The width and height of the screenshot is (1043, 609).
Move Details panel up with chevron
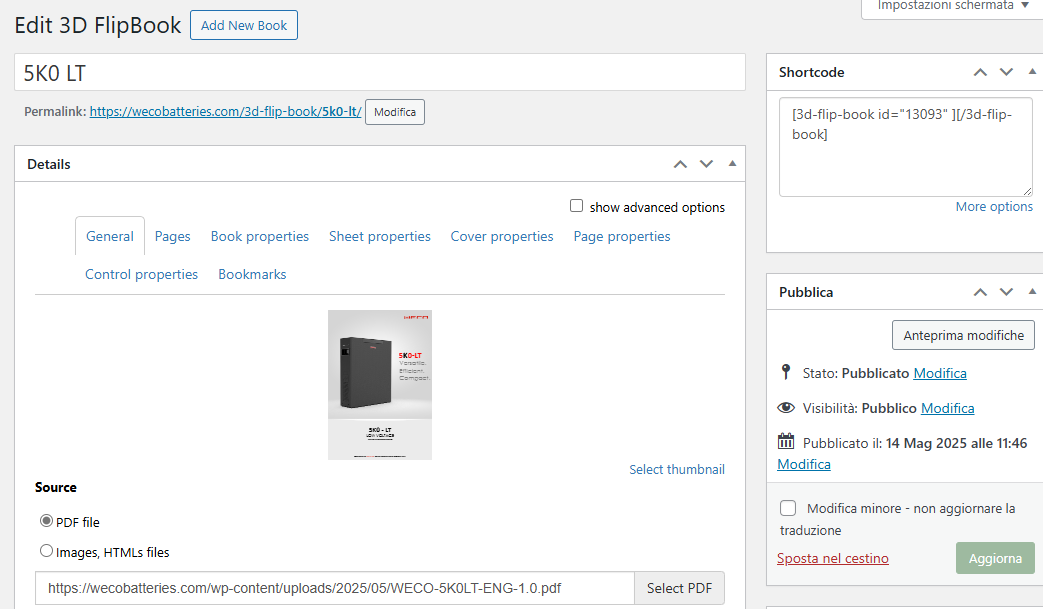[680, 164]
